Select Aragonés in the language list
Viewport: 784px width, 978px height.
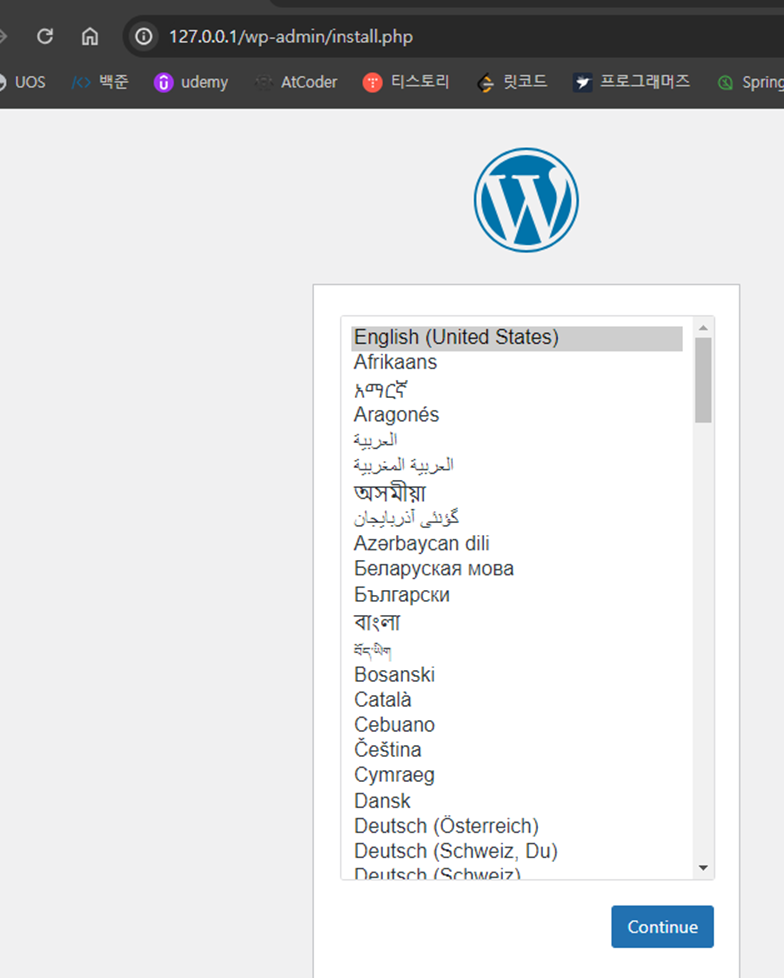[x=516, y=415]
